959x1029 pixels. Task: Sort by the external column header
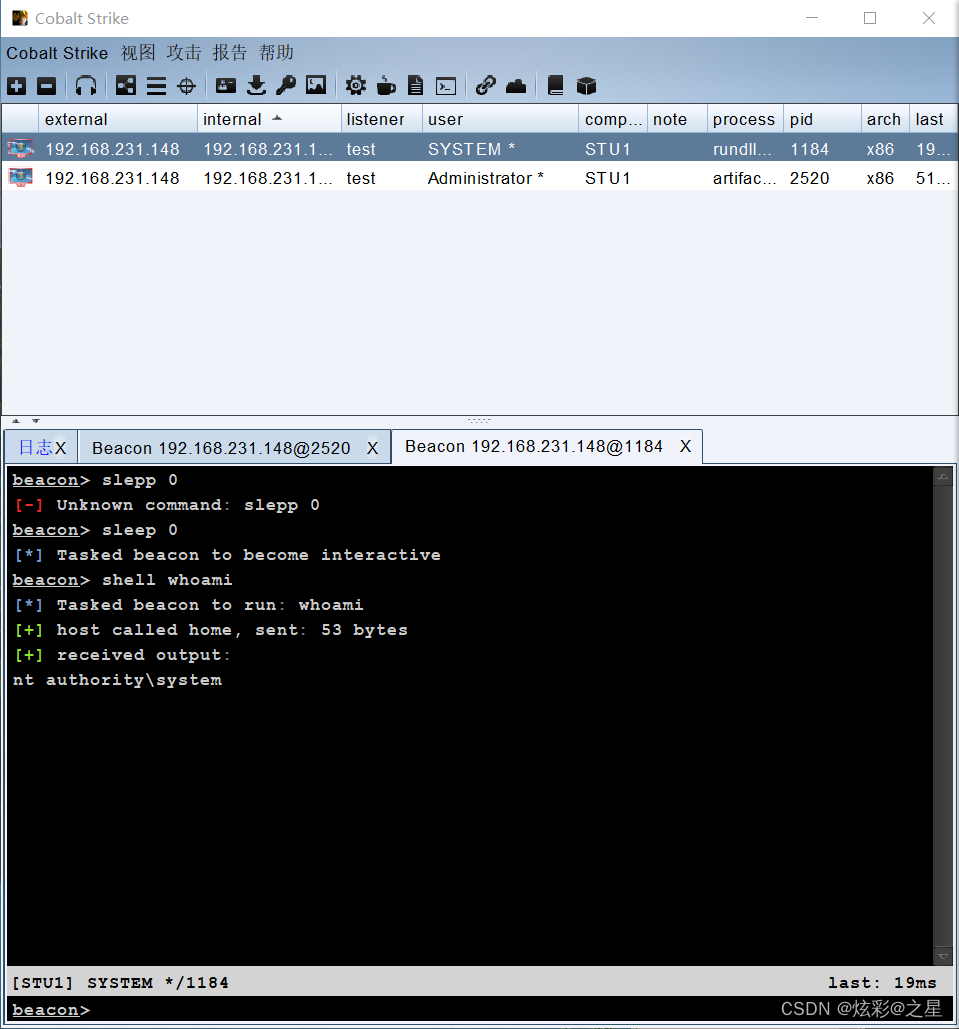coord(117,119)
